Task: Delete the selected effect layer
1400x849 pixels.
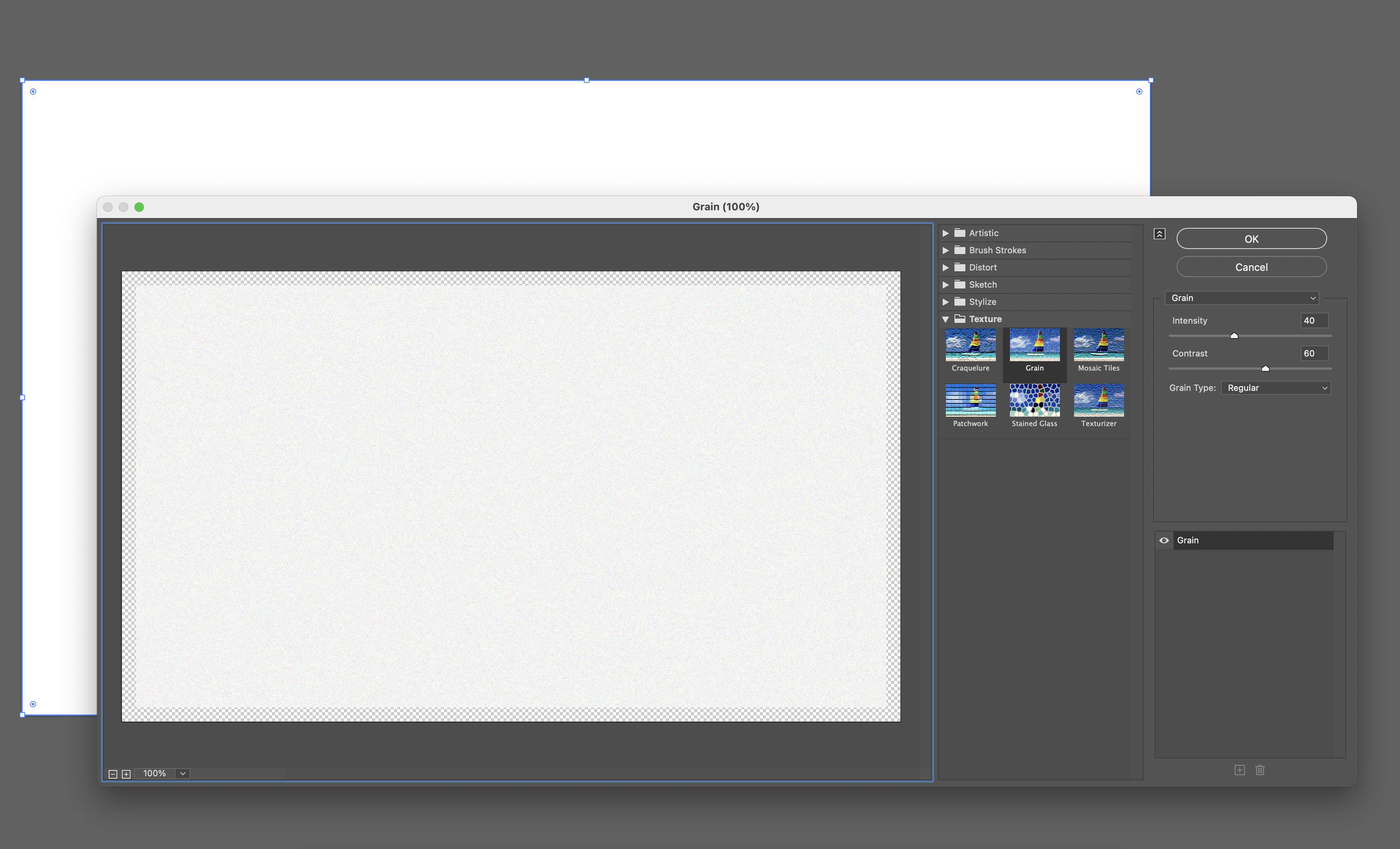Action: (1260, 770)
